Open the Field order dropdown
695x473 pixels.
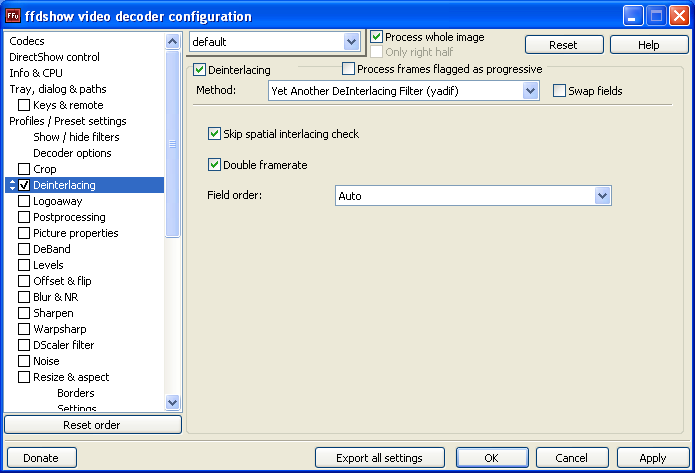[602, 195]
